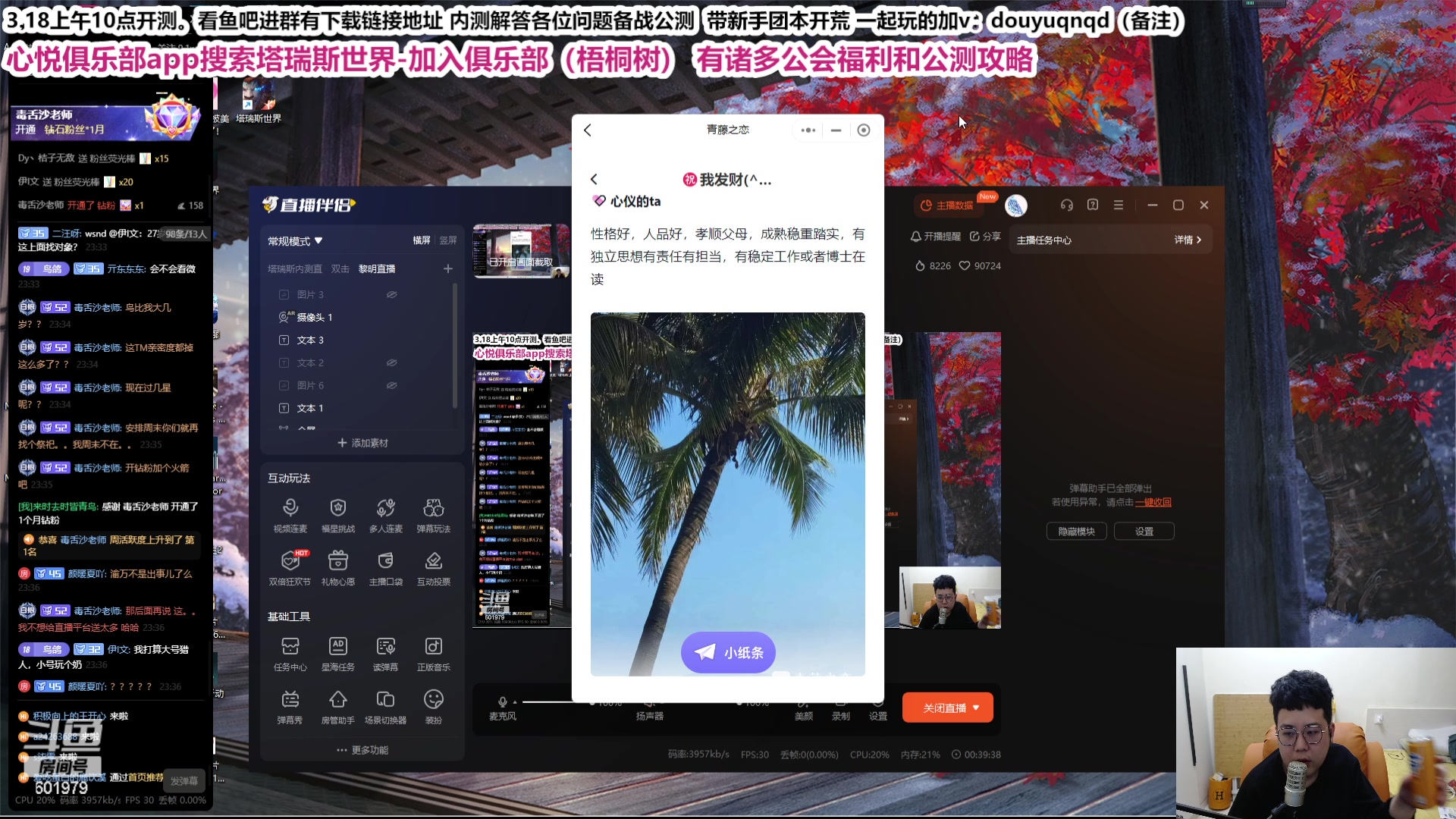Show hidden layer 图片 3
This screenshot has height=819, width=1456.
tap(391, 294)
